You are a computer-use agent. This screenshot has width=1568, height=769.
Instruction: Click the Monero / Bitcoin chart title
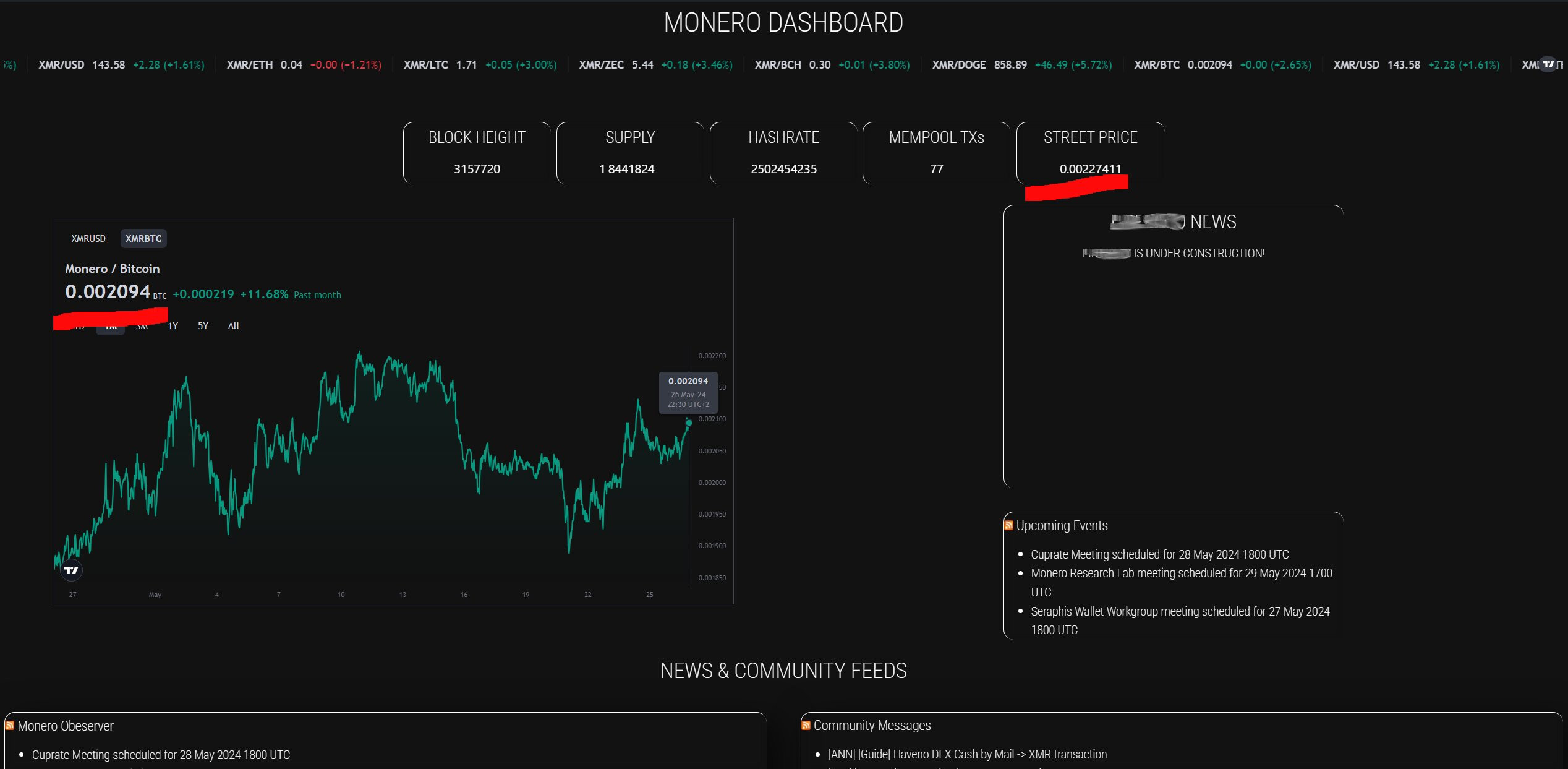[113, 269]
